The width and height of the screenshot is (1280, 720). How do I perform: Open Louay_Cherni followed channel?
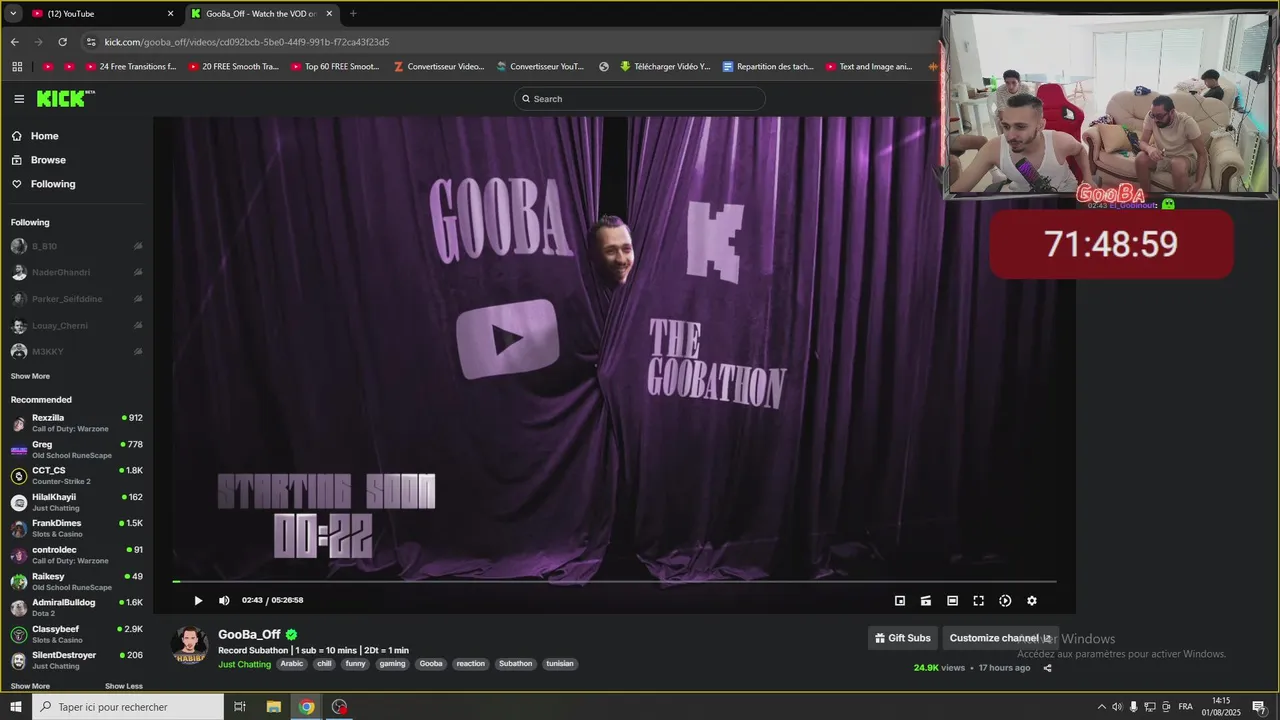coord(76,325)
